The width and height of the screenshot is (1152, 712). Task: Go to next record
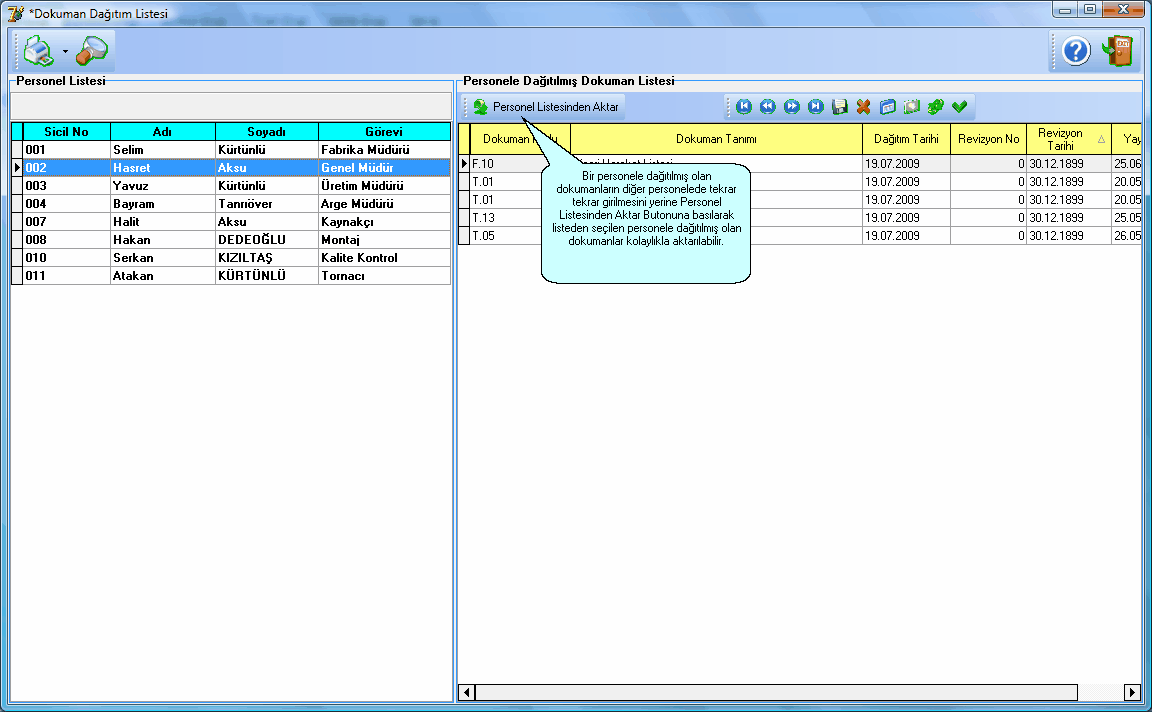[791, 107]
